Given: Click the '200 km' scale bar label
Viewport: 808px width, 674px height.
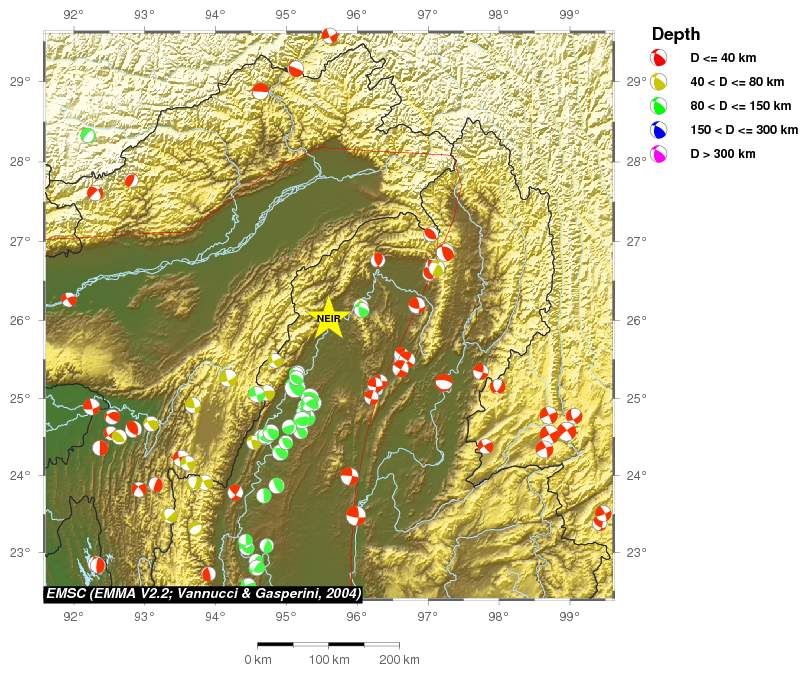Looking at the screenshot, I should (399, 660).
